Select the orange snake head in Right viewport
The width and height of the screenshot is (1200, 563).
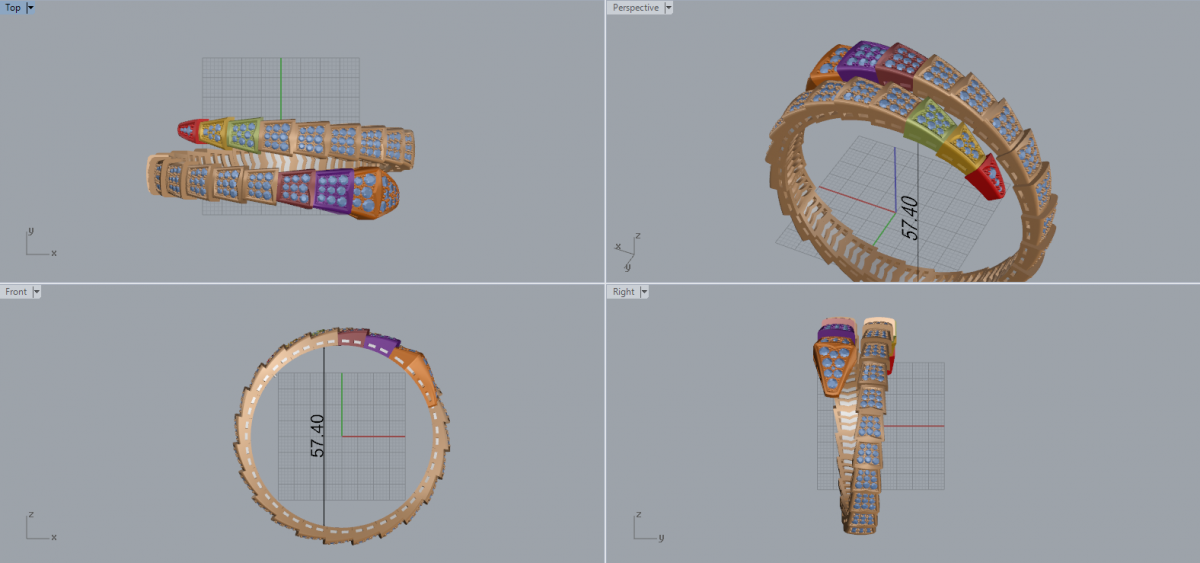coord(836,366)
